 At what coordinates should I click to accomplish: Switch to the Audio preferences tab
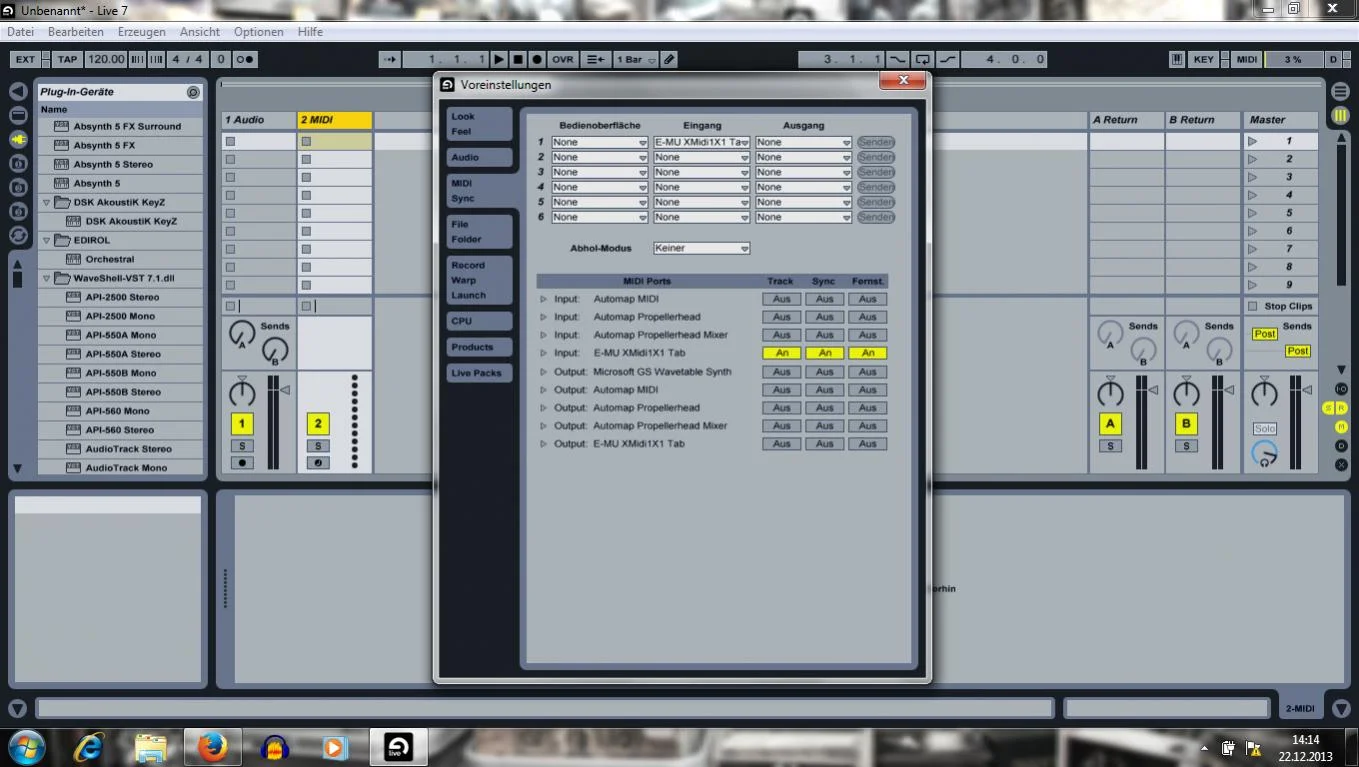[x=480, y=158]
